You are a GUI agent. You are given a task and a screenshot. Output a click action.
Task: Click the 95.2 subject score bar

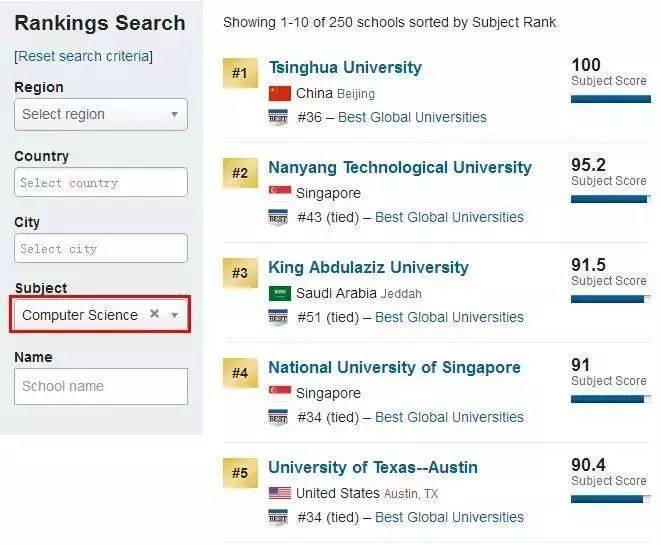pyautogui.click(x=610, y=199)
